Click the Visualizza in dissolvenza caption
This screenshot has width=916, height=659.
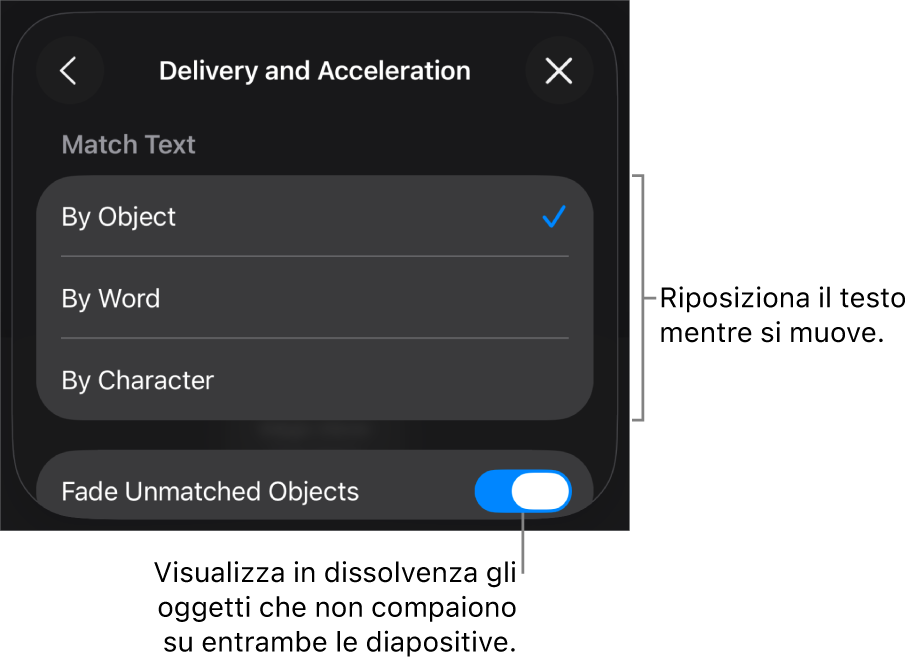(336, 607)
